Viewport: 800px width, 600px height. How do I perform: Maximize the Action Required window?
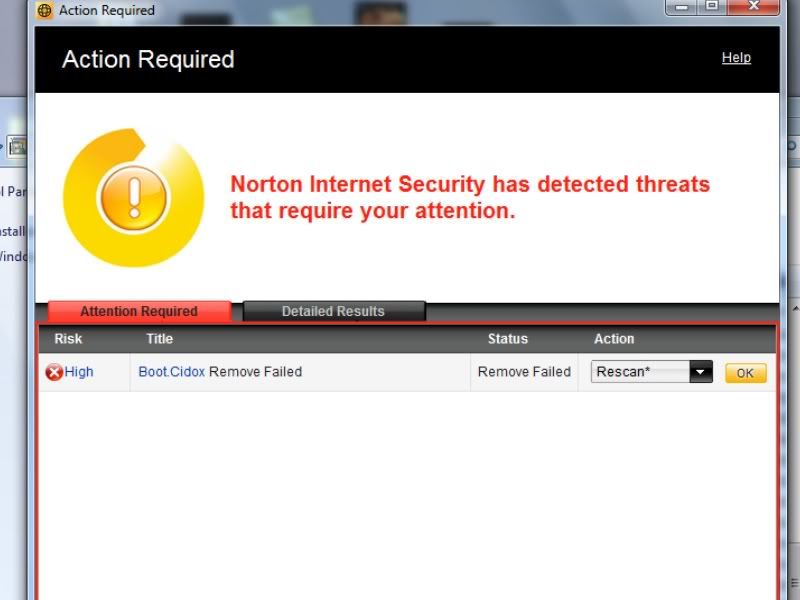pyautogui.click(x=712, y=7)
